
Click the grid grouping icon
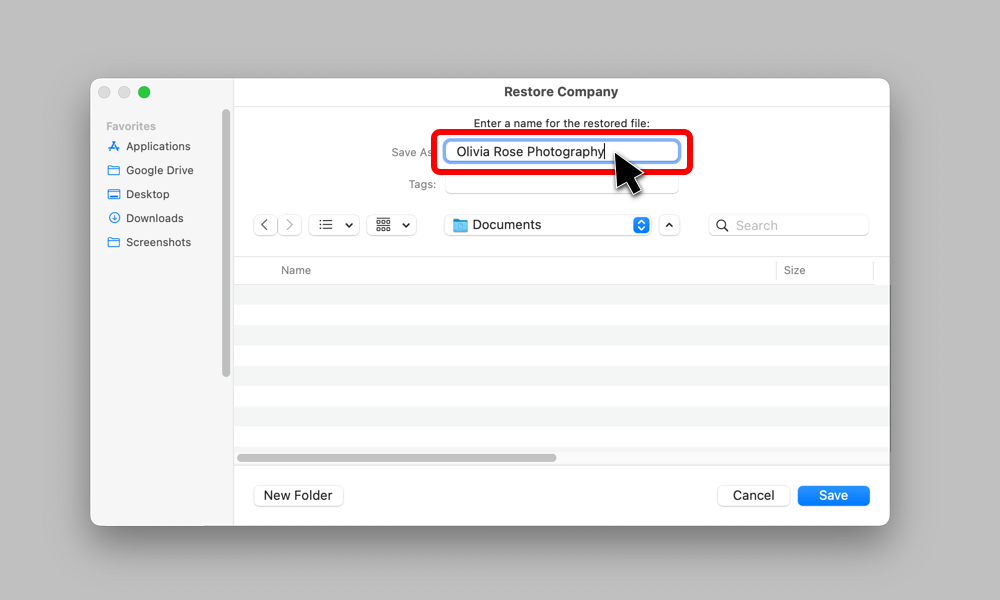[x=383, y=225]
